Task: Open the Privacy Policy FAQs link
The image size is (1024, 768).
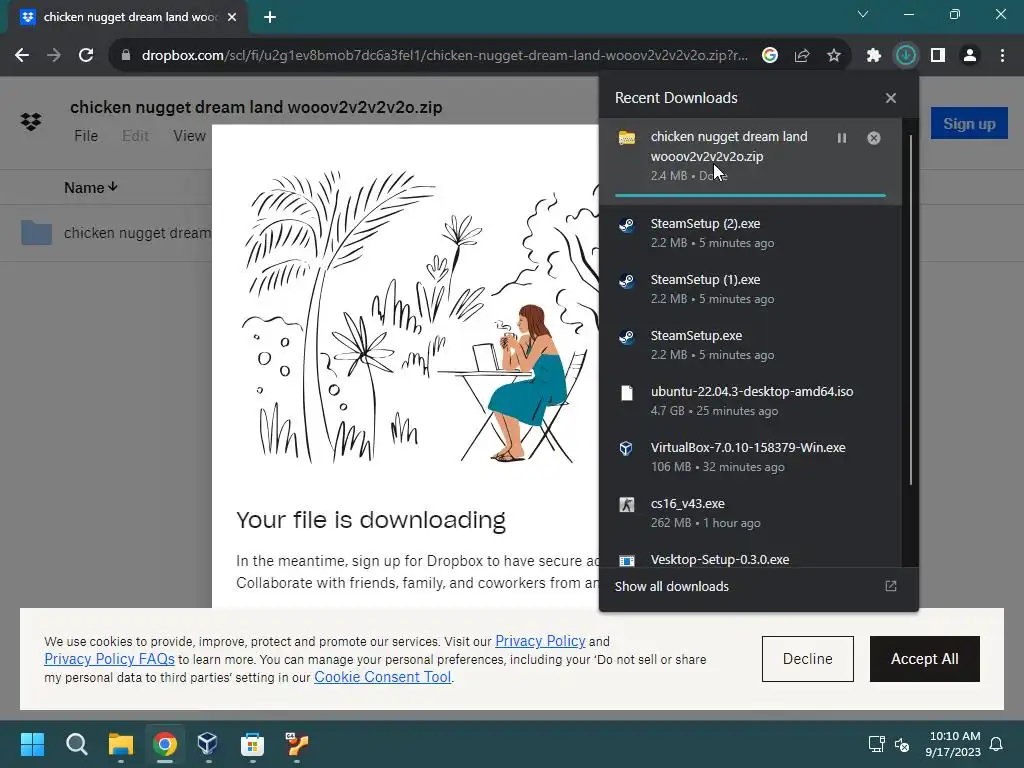Action: [x=109, y=659]
